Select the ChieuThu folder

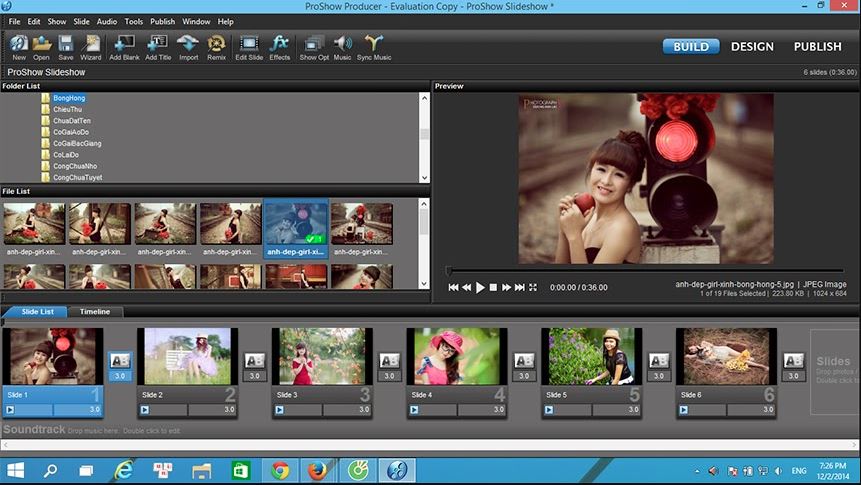coord(67,109)
